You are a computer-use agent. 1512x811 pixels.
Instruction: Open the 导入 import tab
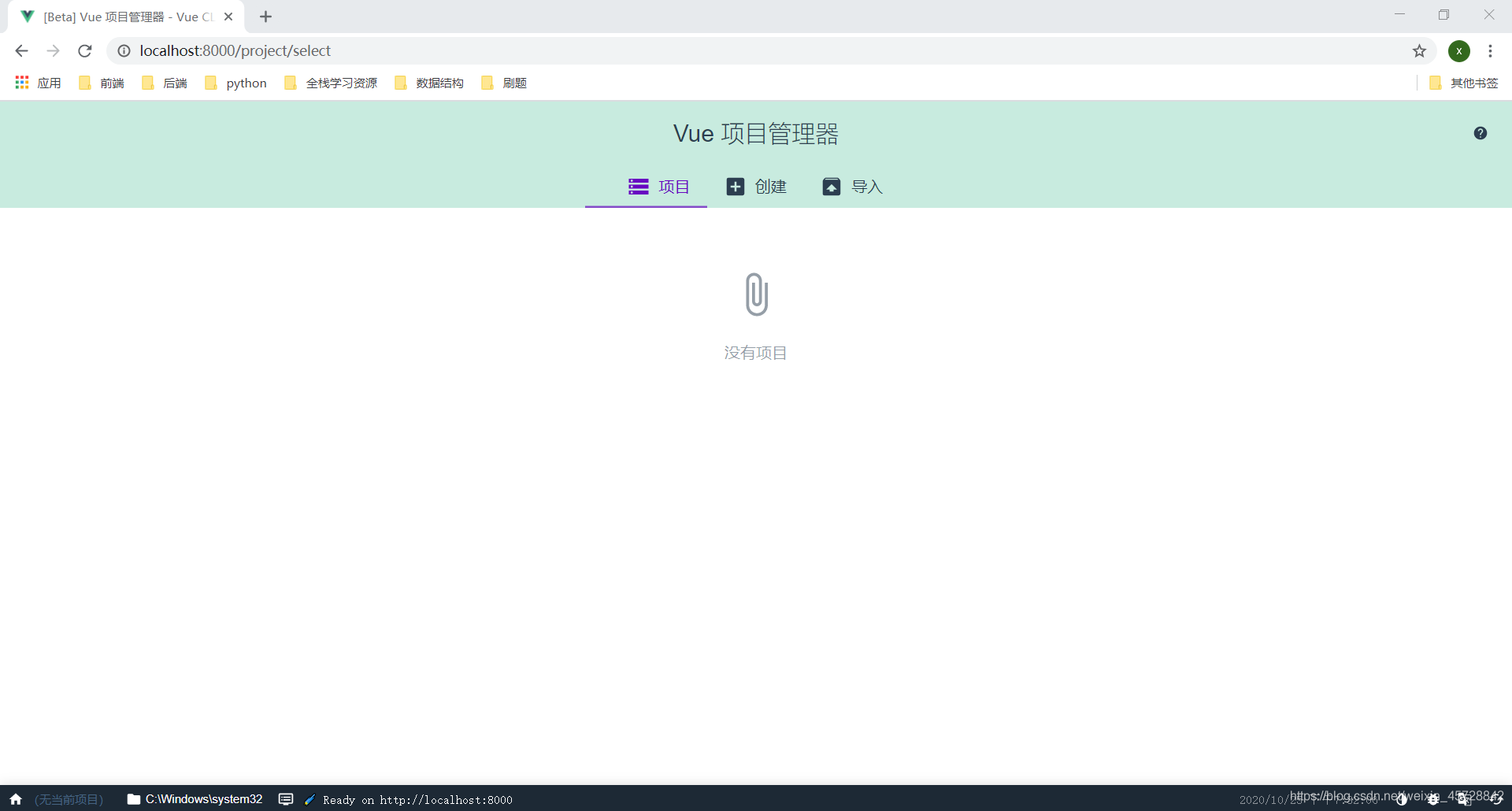point(853,187)
